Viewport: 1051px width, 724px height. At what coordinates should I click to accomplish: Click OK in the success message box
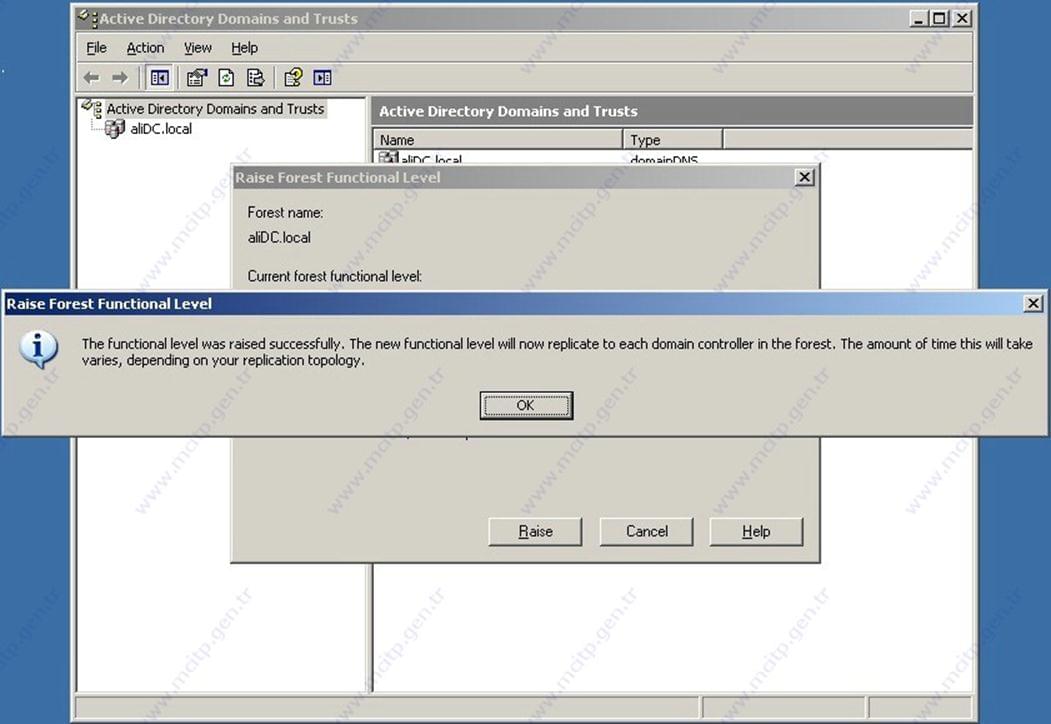(526, 406)
